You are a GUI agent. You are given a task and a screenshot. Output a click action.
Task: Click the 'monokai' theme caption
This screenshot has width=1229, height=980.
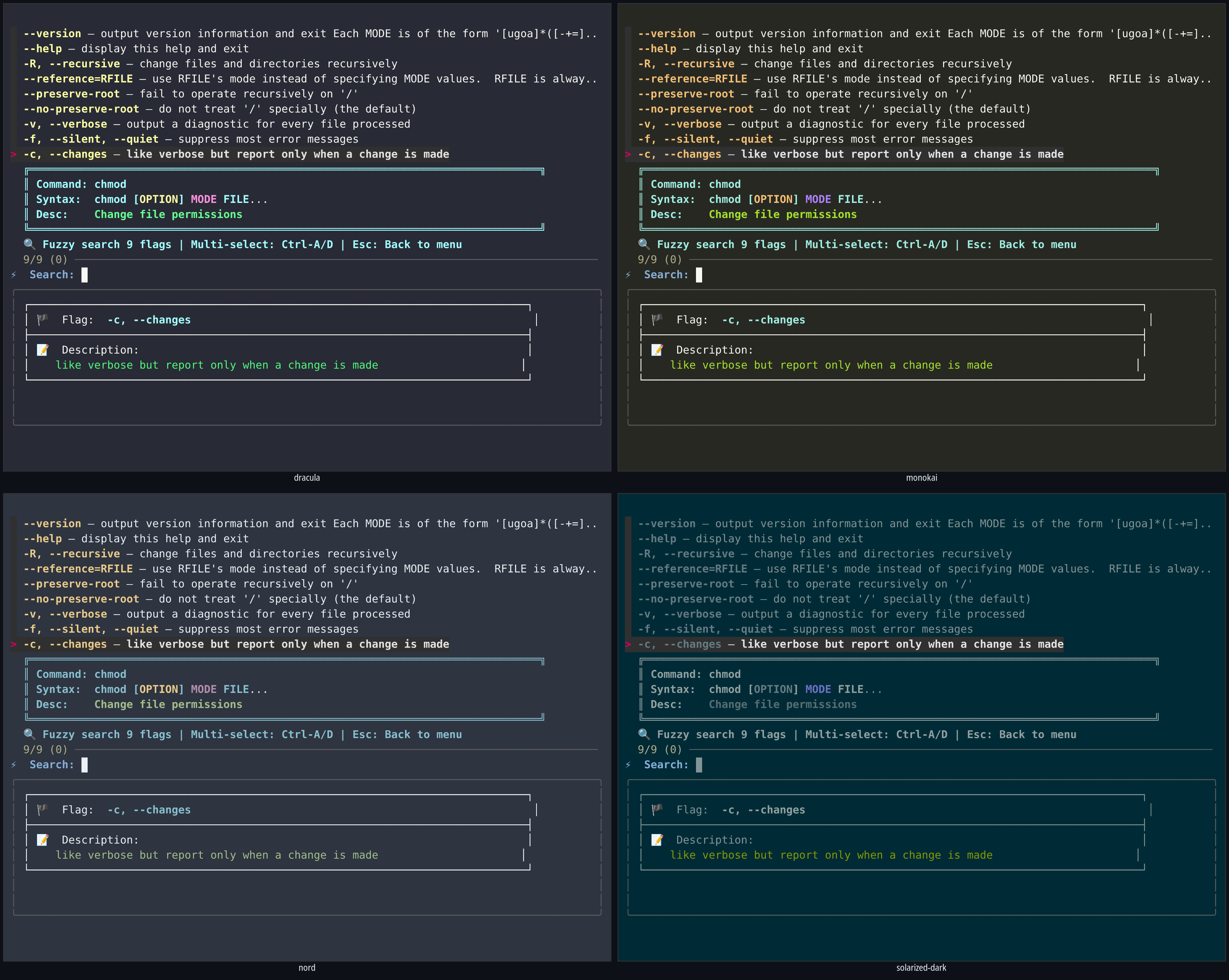pos(922,478)
